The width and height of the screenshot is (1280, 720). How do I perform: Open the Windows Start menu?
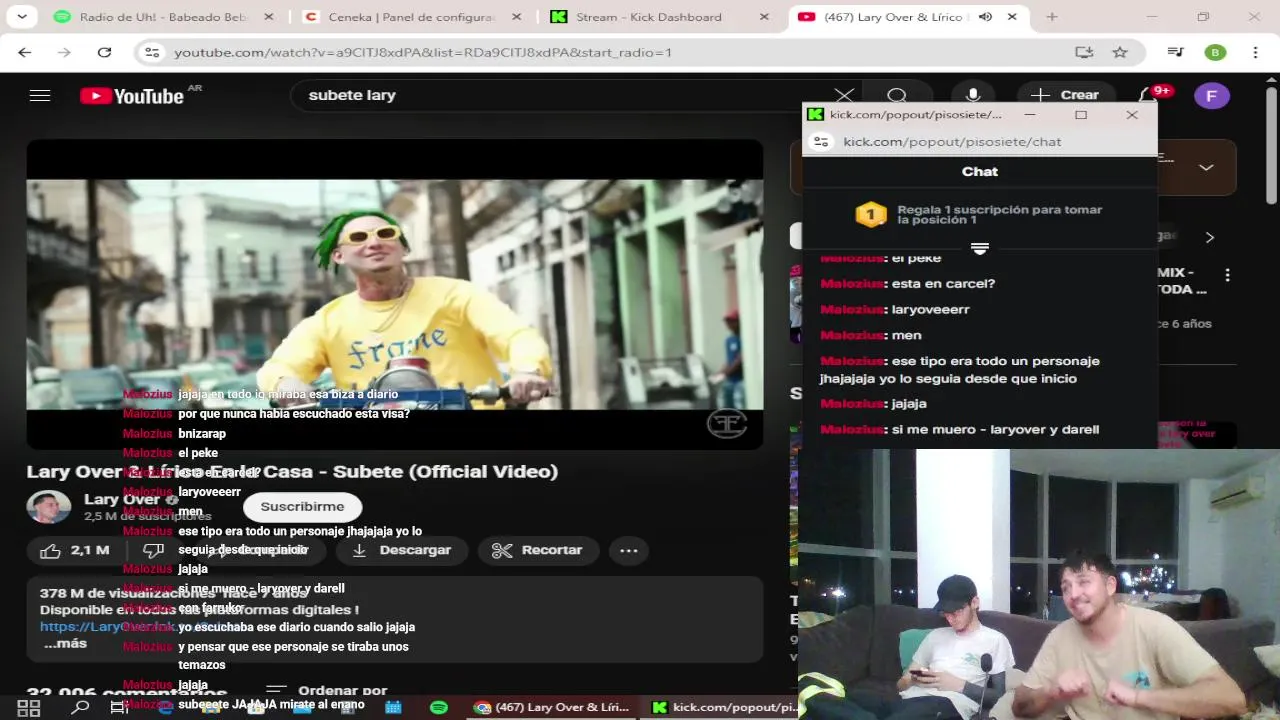(28, 707)
